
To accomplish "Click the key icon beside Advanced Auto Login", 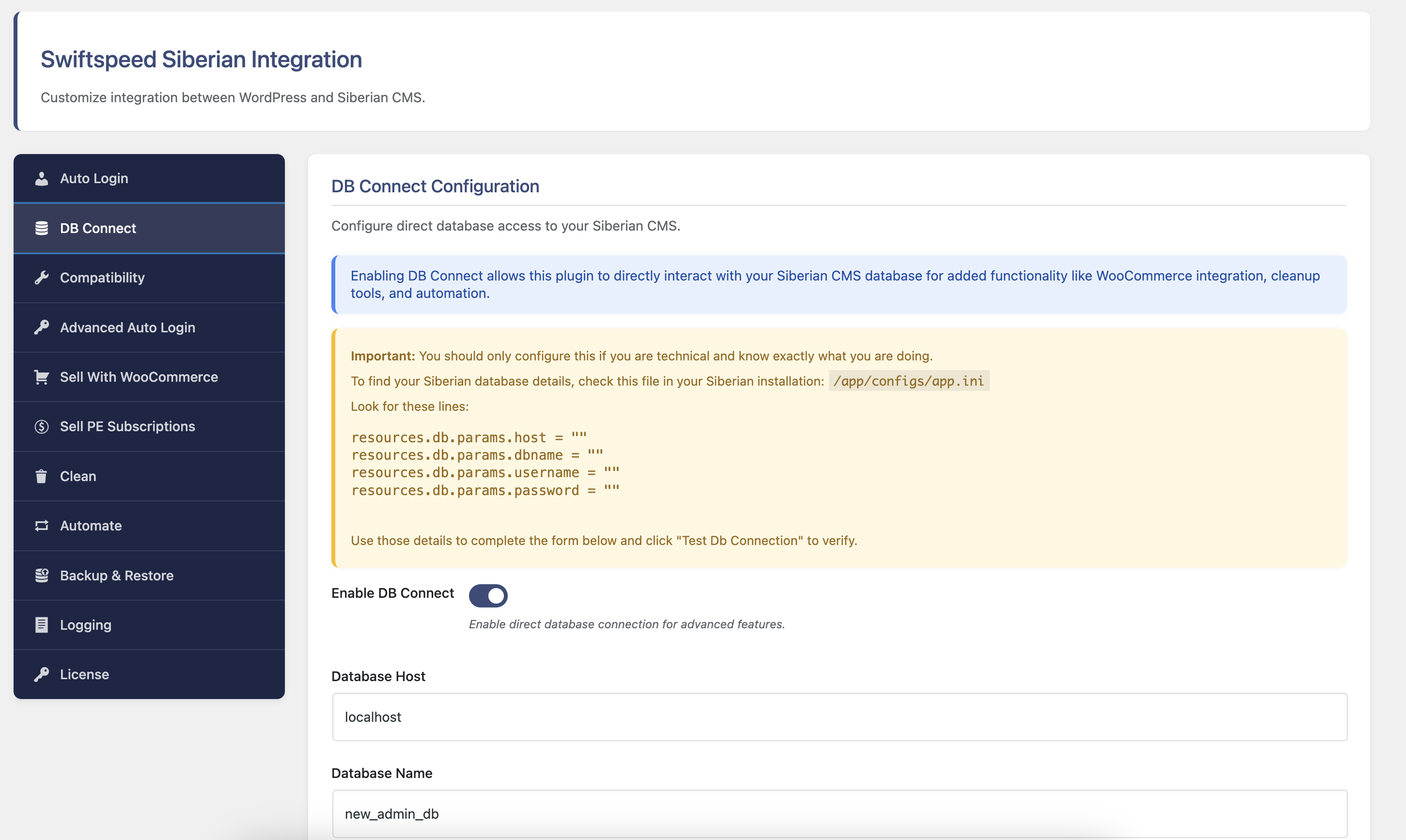I will (x=42, y=327).
